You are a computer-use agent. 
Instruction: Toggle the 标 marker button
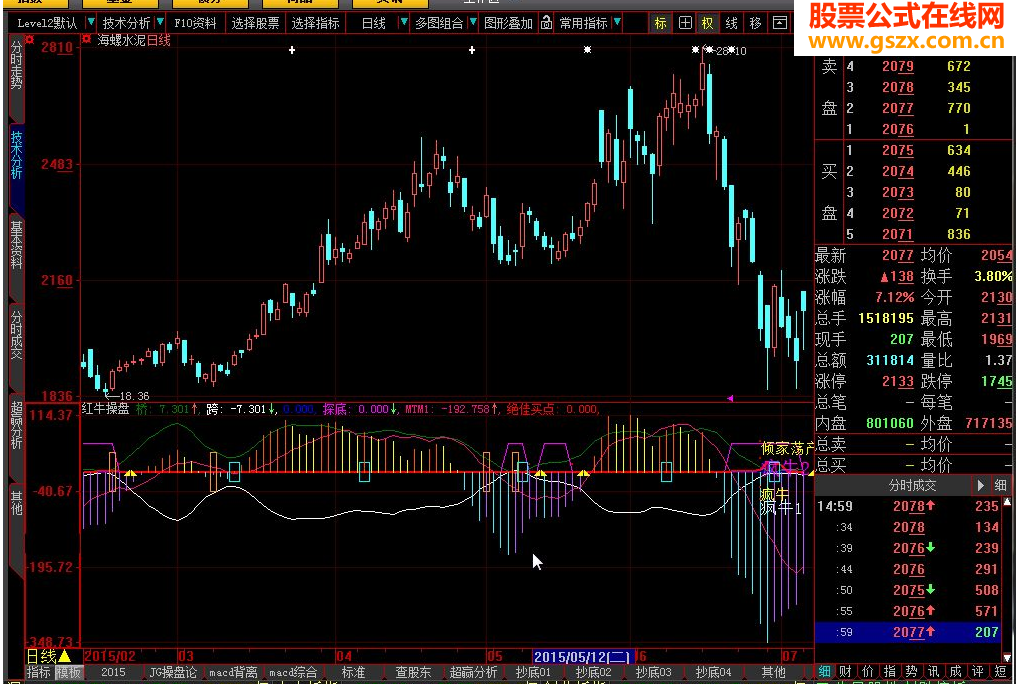coord(660,23)
